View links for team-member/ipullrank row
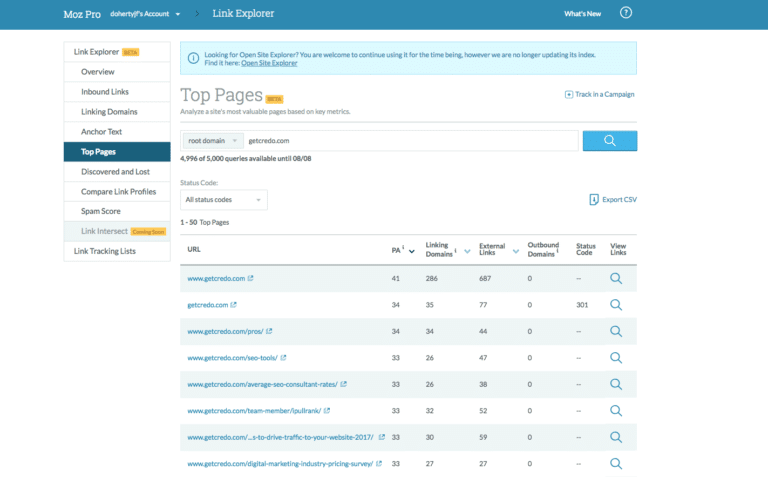768x477 pixels. click(x=616, y=410)
